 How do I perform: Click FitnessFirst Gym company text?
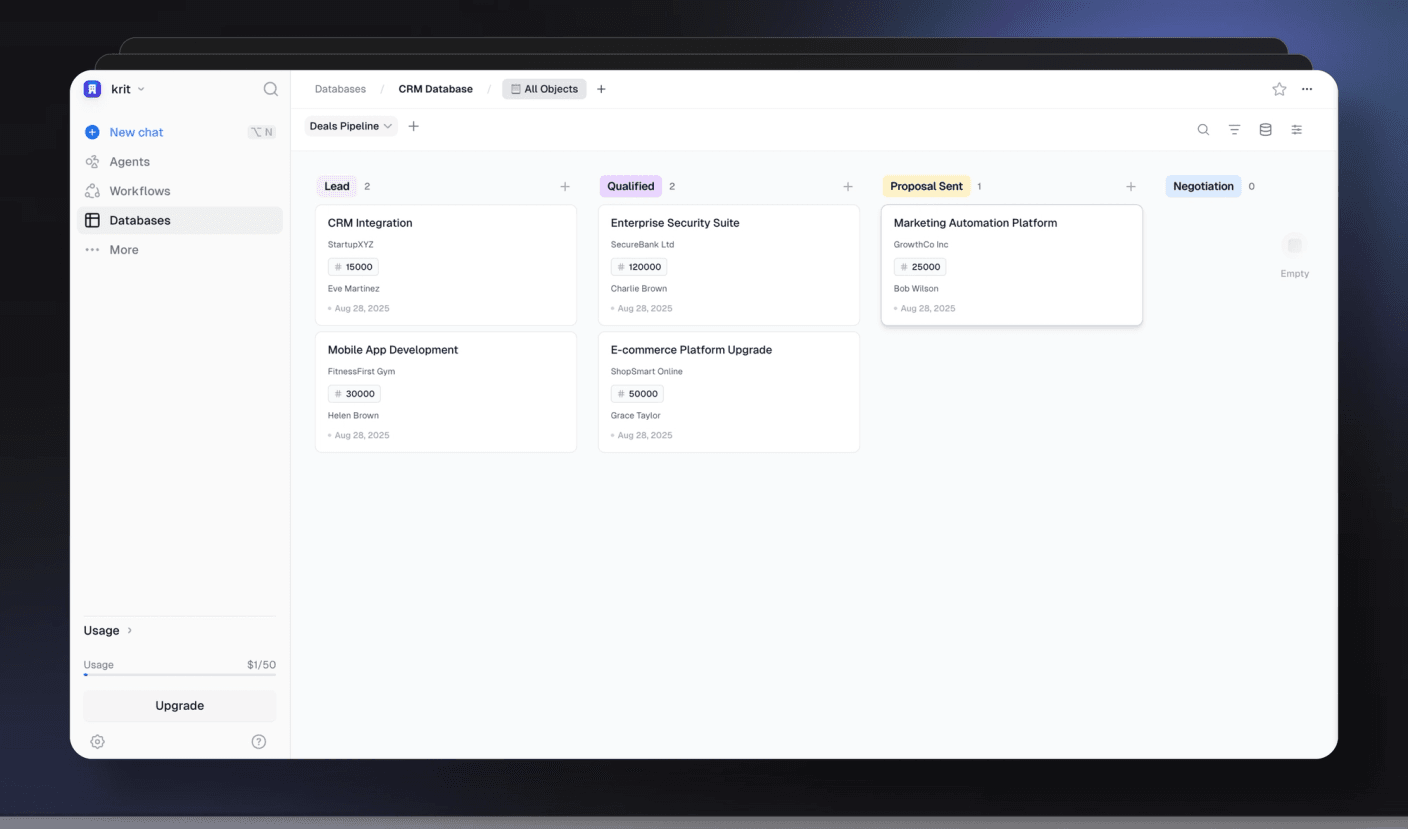361,372
